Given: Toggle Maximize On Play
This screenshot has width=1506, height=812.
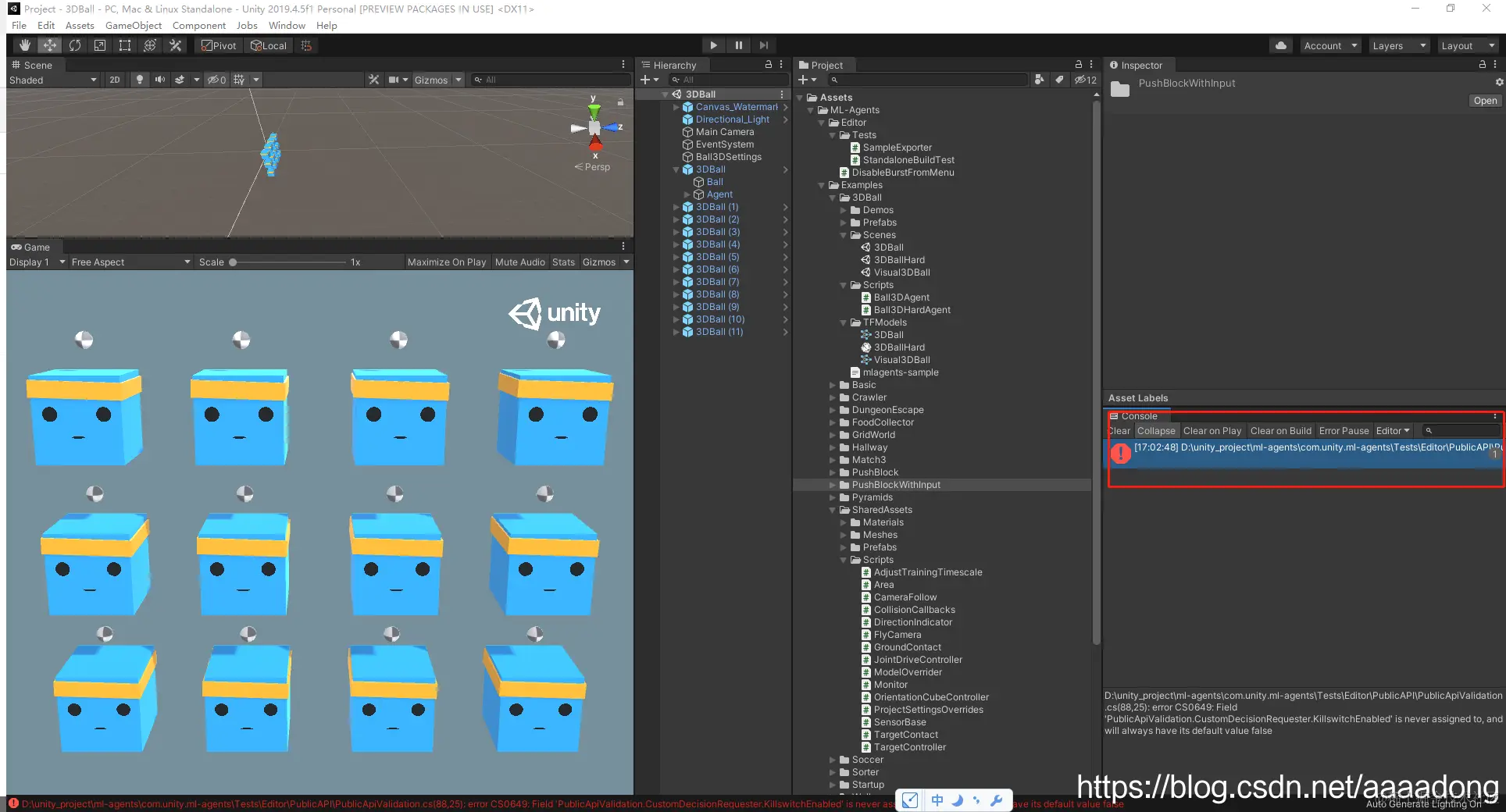Looking at the screenshot, I should [447, 262].
